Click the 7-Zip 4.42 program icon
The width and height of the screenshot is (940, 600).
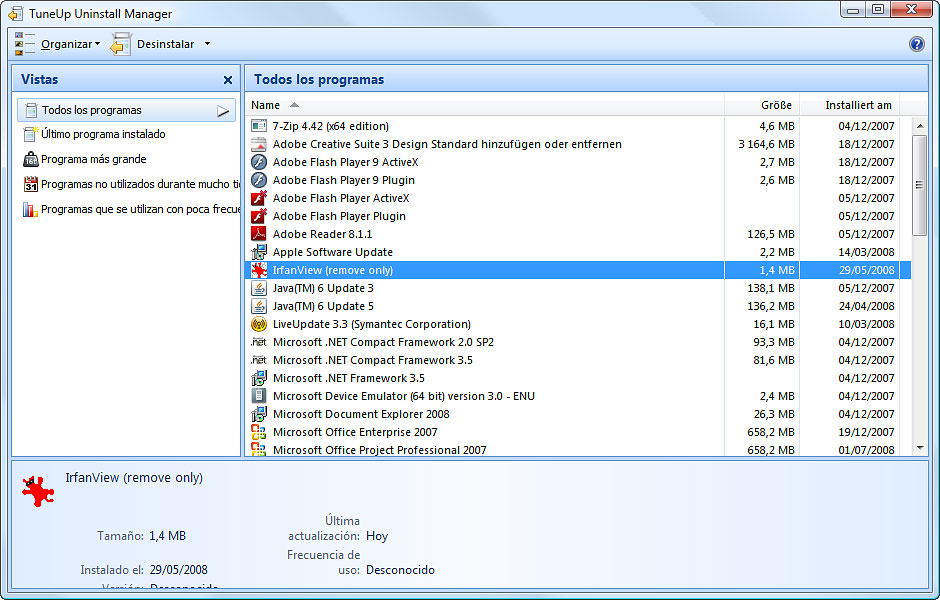(x=259, y=126)
